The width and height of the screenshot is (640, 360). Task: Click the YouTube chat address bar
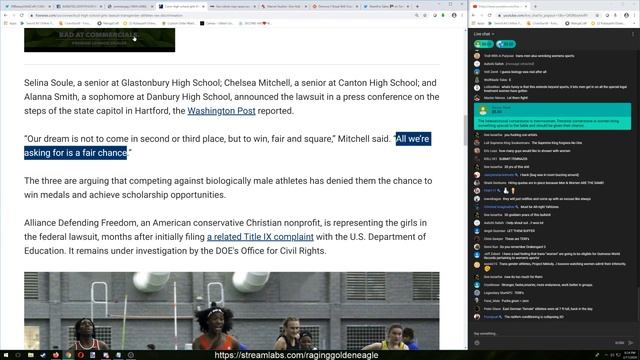(547, 15)
